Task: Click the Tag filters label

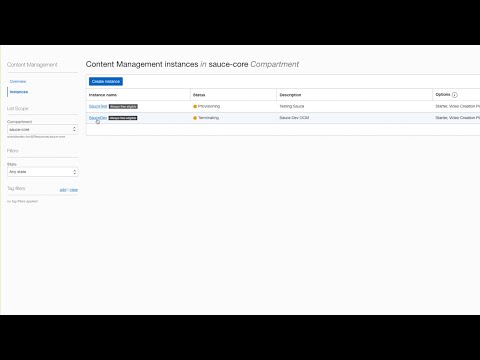Action: point(16,188)
